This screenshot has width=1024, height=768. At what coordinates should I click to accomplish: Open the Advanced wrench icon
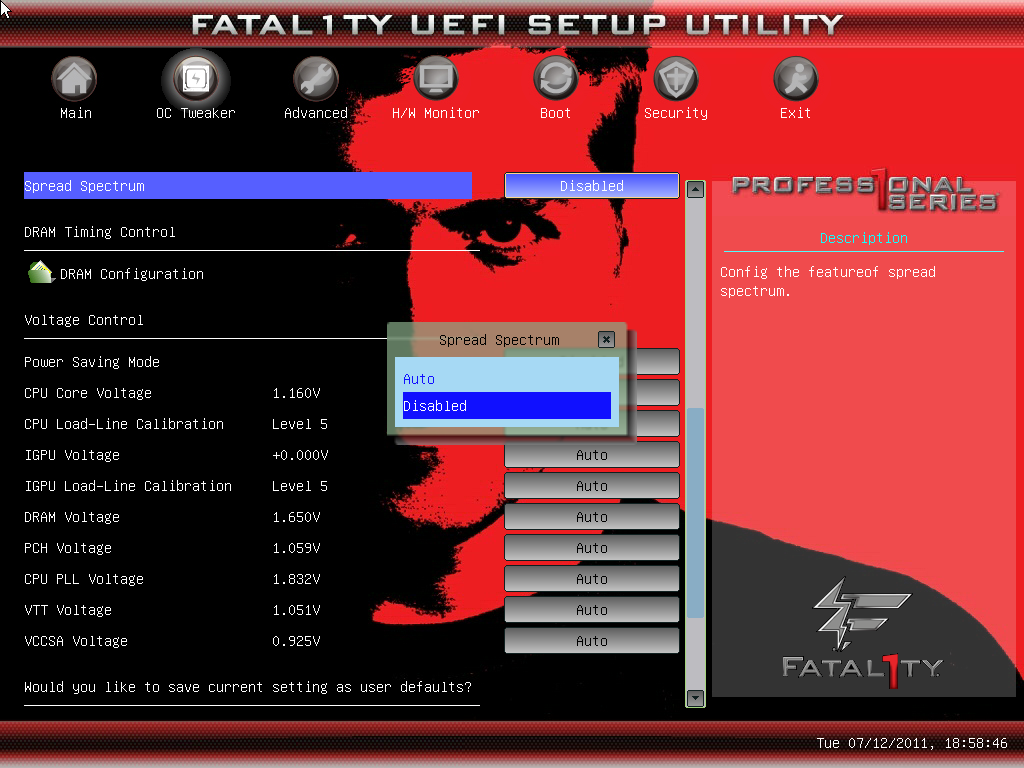pos(315,79)
